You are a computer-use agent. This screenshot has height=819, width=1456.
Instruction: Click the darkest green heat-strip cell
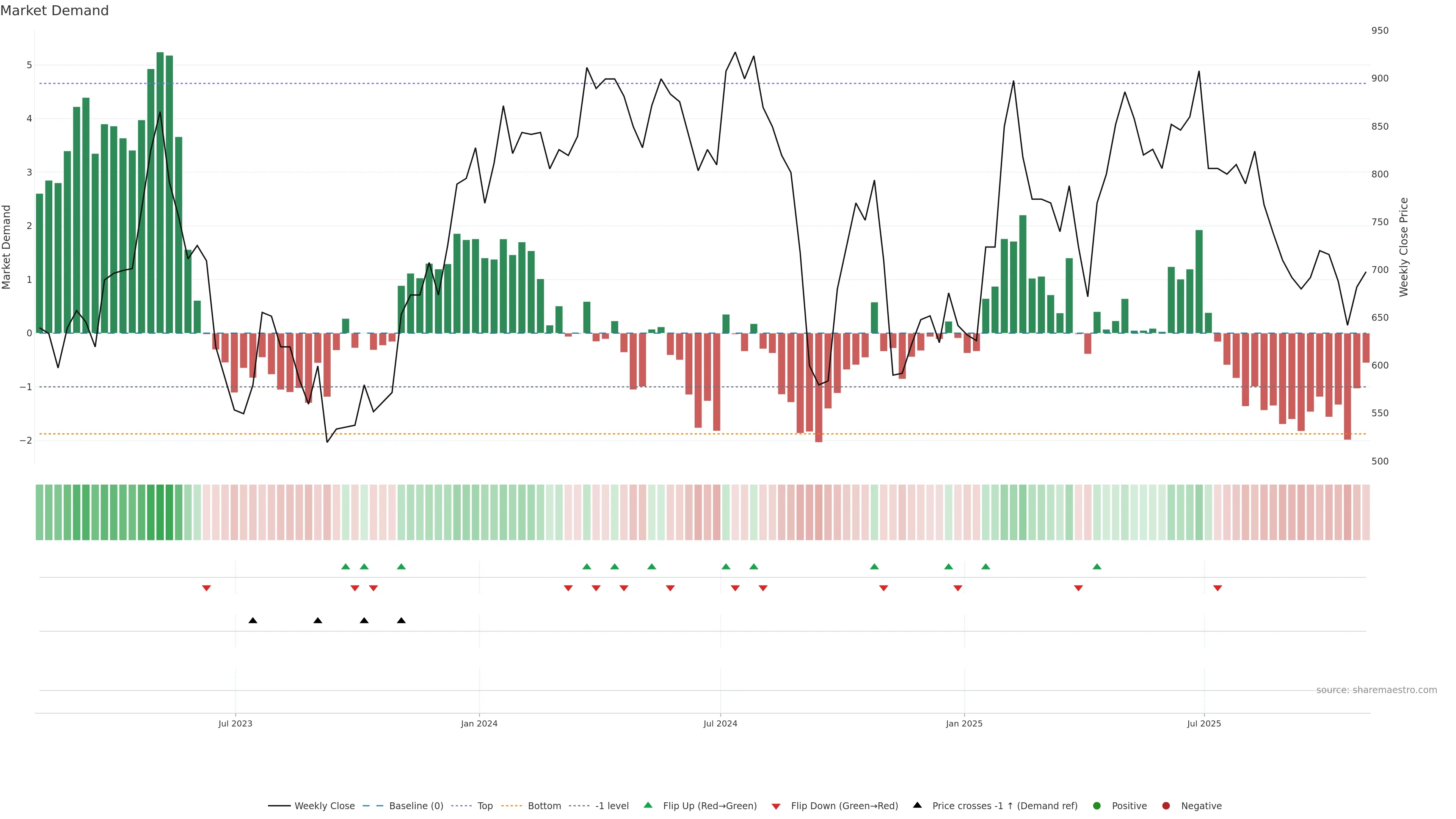pyautogui.click(x=160, y=512)
